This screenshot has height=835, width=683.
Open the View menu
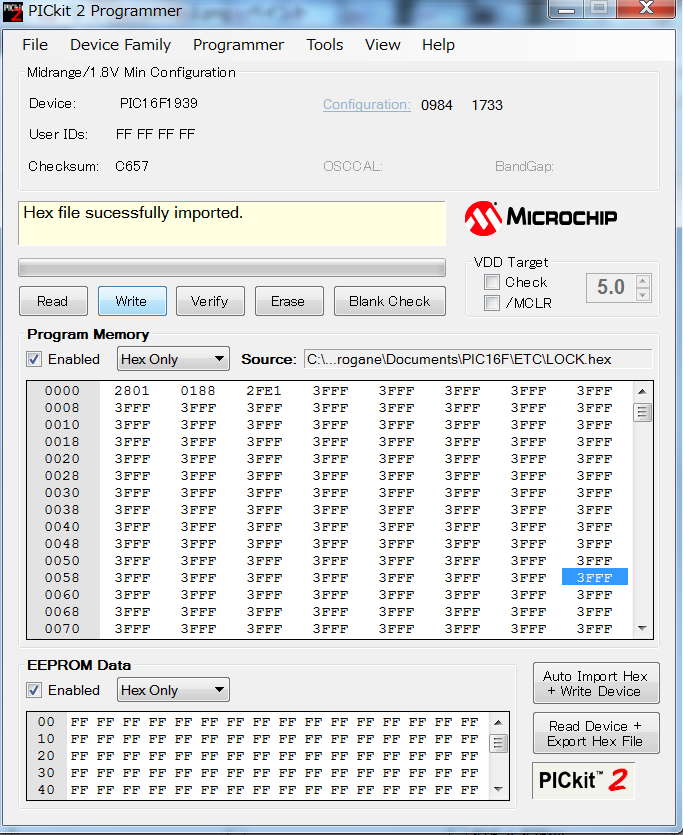tap(382, 45)
